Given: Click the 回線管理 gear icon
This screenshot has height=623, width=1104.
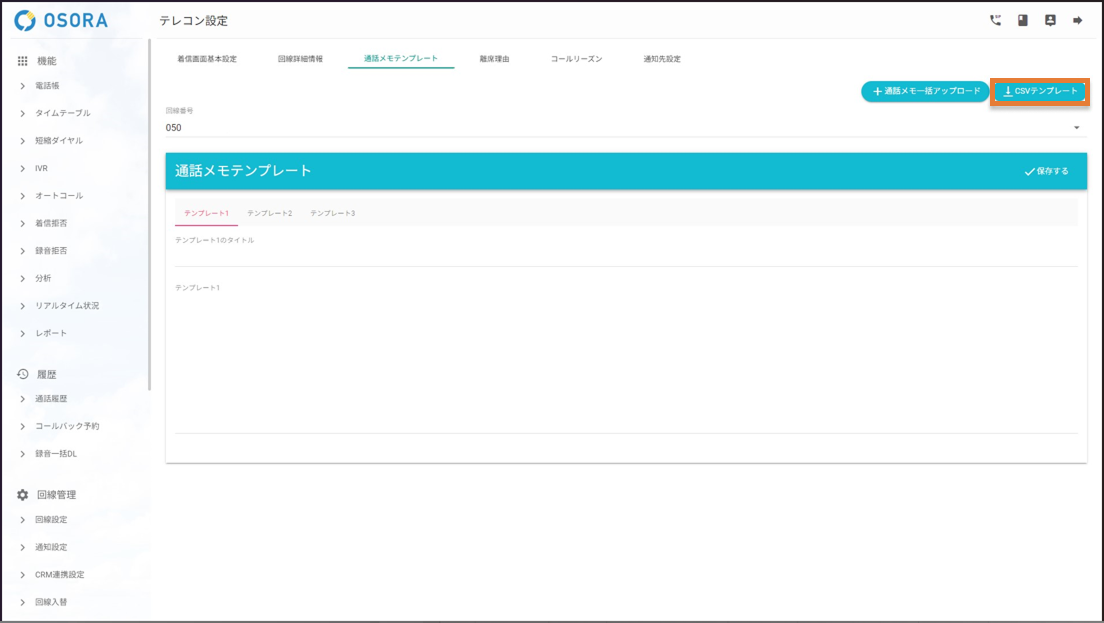Looking at the screenshot, I should [23, 495].
